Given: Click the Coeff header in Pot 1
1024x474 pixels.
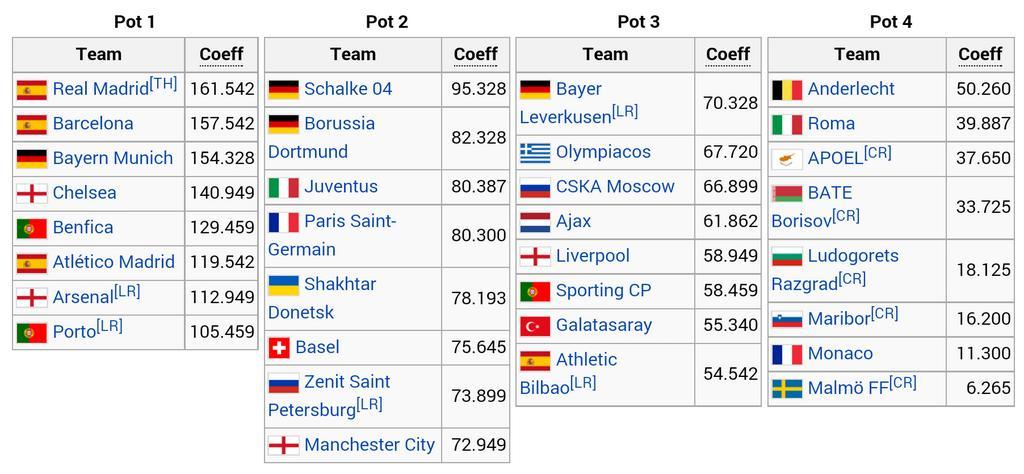Looking at the screenshot, I should click(x=221, y=54).
